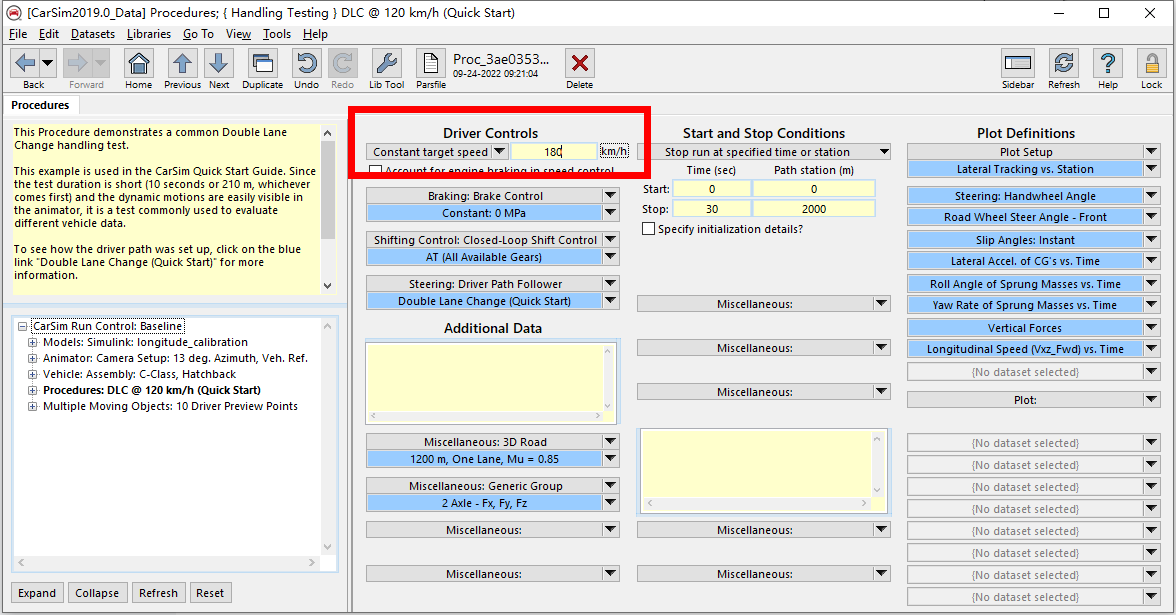This screenshot has height=615, width=1176.
Task: View the Parsfile document icon
Action: [430, 63]
